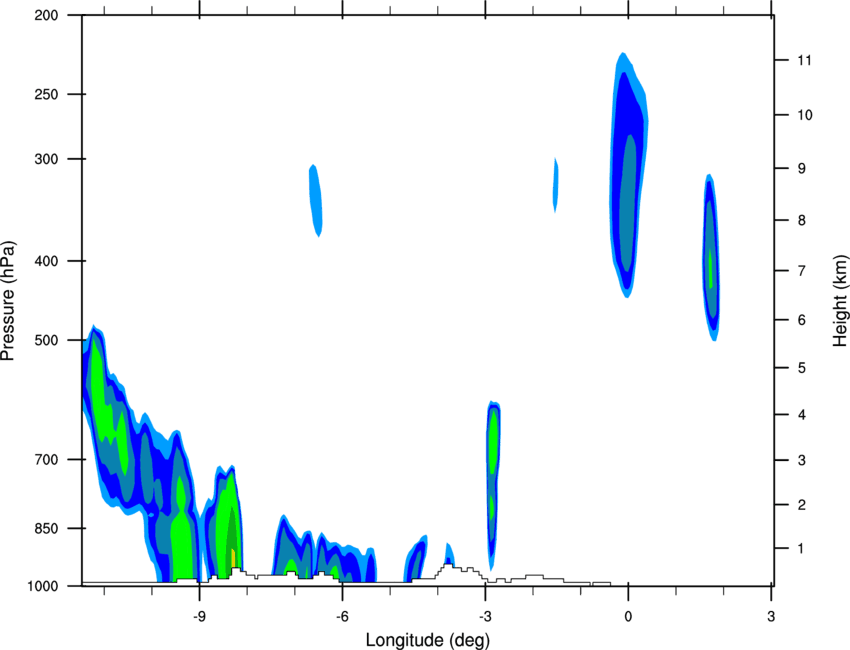The image size is (850, 650).
Task: Select the 500 pressure tick label
Action: (46, 340)
